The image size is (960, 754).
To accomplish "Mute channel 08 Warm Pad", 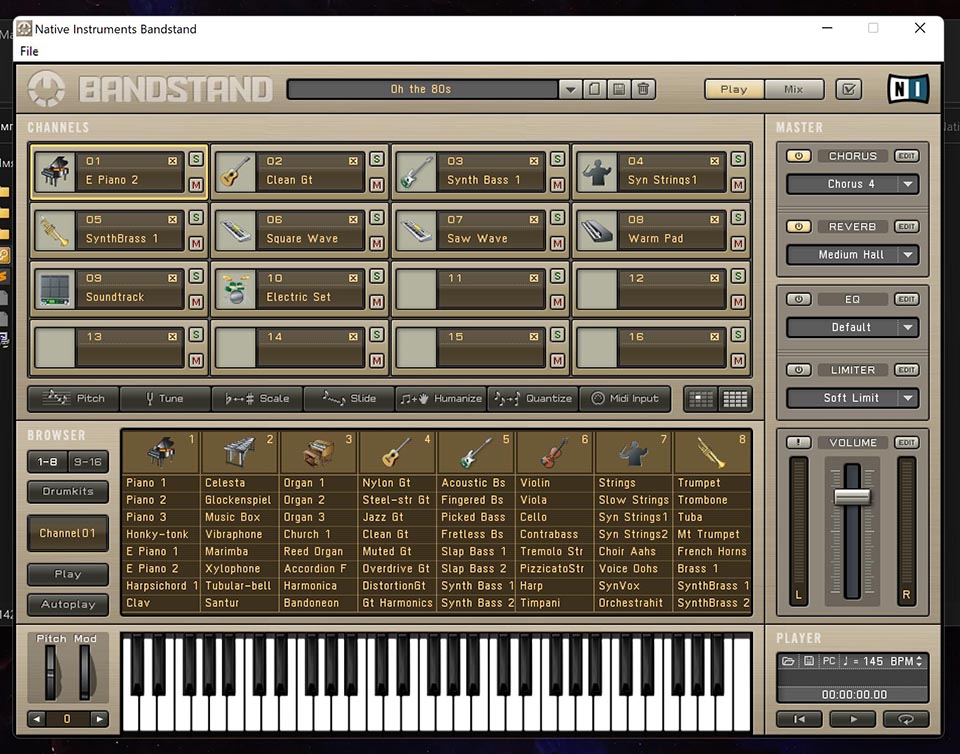I will click(x=738, y=244).
